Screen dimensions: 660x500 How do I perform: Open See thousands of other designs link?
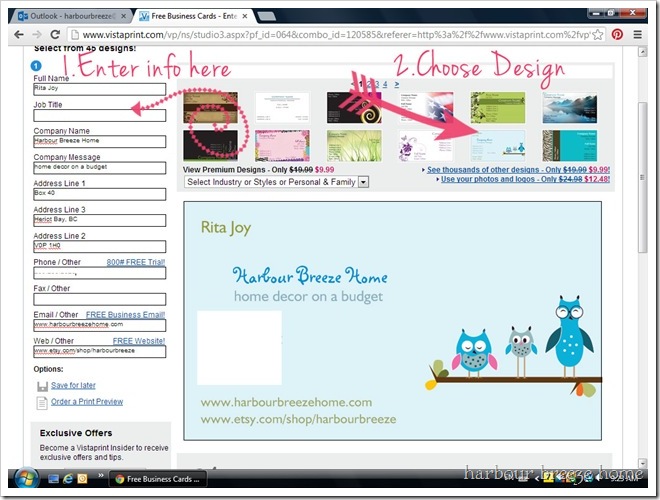(518, 170)
